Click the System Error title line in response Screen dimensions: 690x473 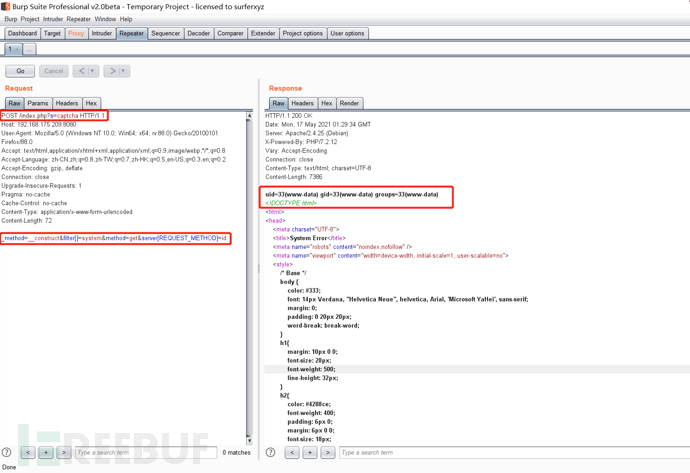pos(309,238)
